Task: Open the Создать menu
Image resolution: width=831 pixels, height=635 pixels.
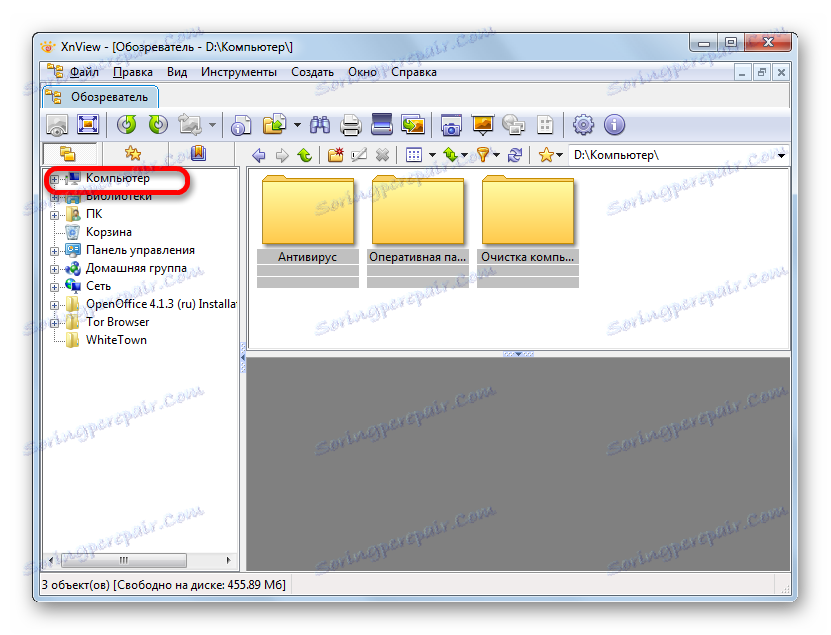Action: click(312, 72)
